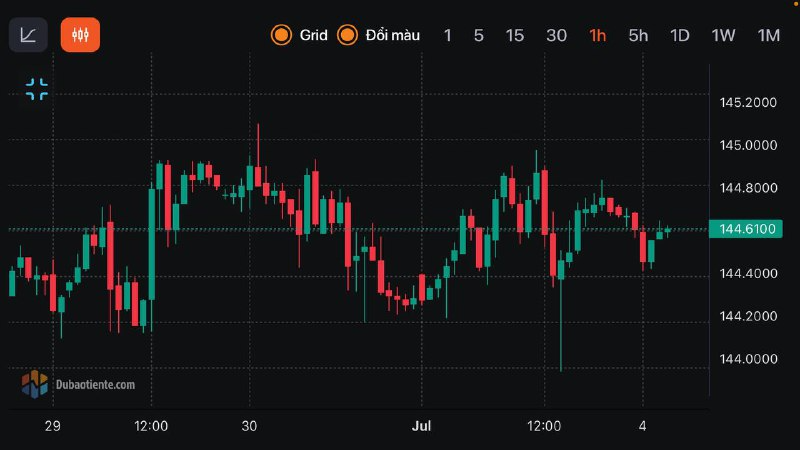Select the candlestick chart type

[80, 35]
